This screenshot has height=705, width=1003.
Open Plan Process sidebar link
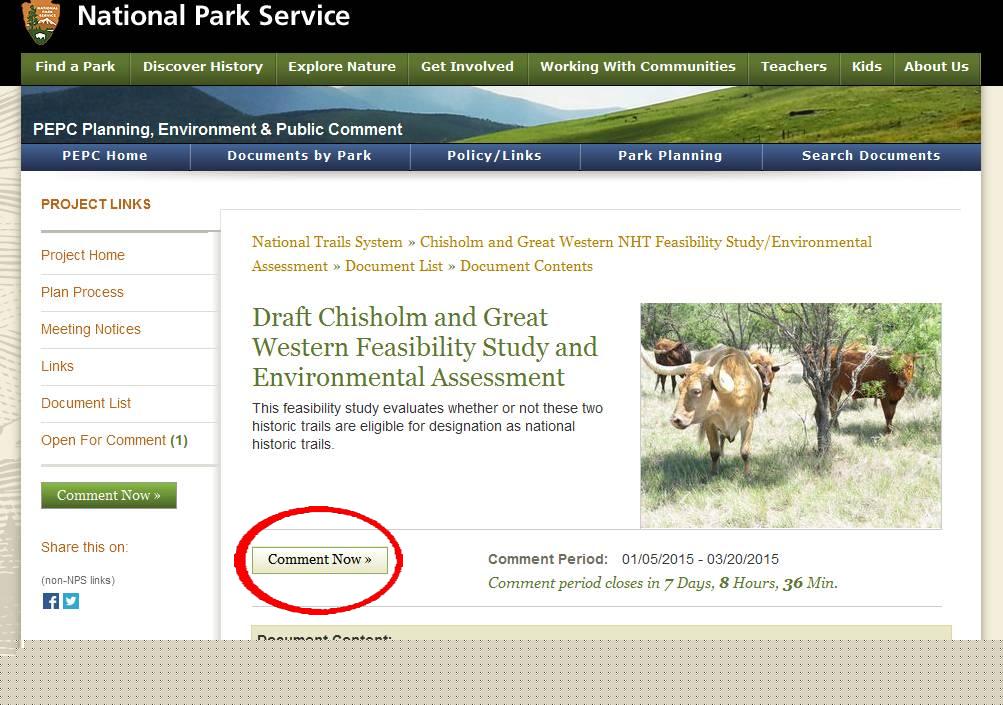[x=82, y=292]
